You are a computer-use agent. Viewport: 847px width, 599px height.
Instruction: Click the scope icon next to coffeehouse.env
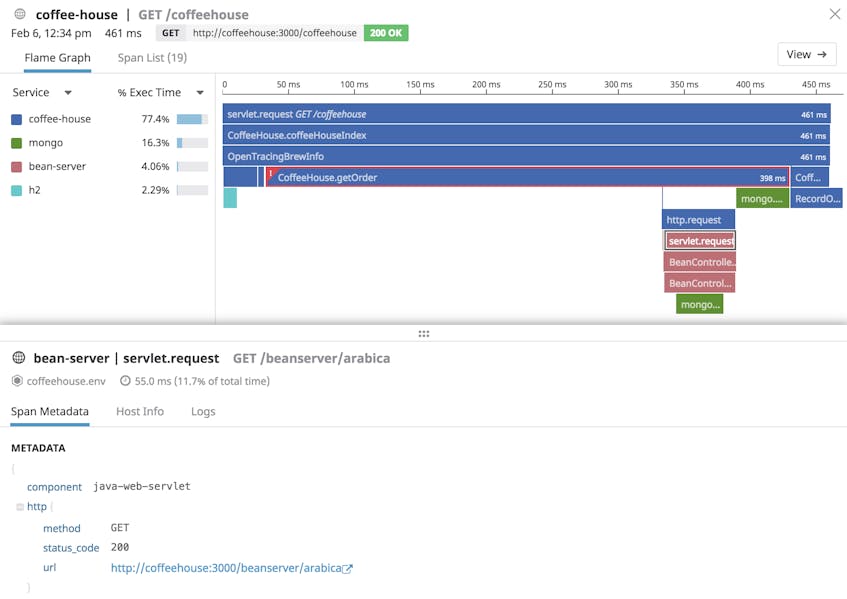tap(16, 381)
